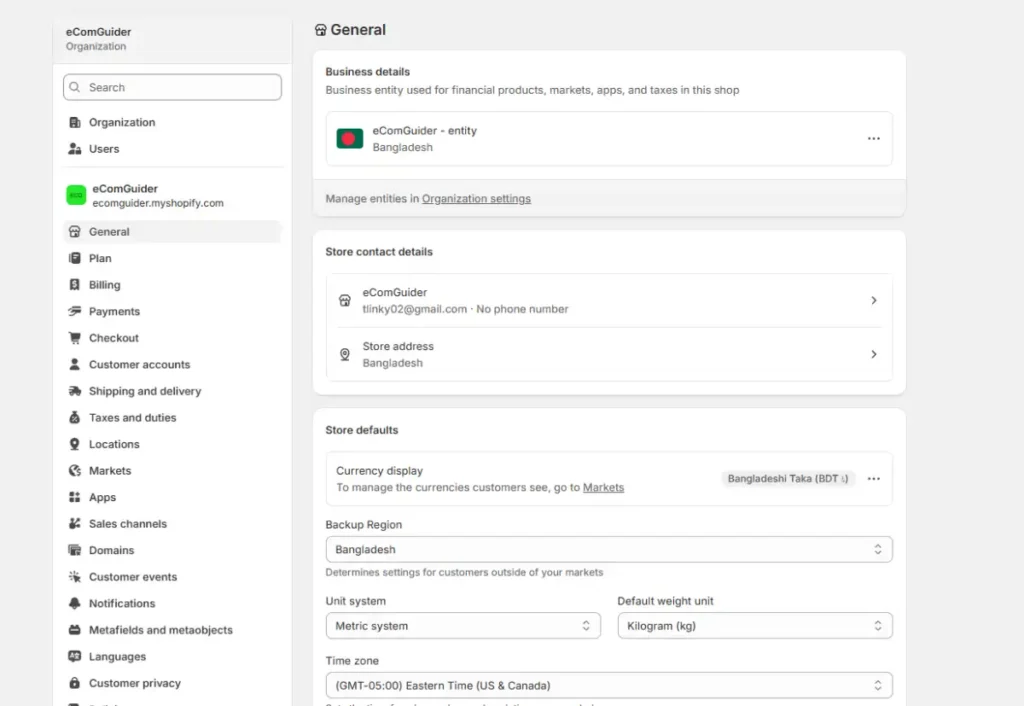This screenshot has width=1024, height=706.
Task: Click the green eComGuider store avatar
Action: [x=76, y=195]
